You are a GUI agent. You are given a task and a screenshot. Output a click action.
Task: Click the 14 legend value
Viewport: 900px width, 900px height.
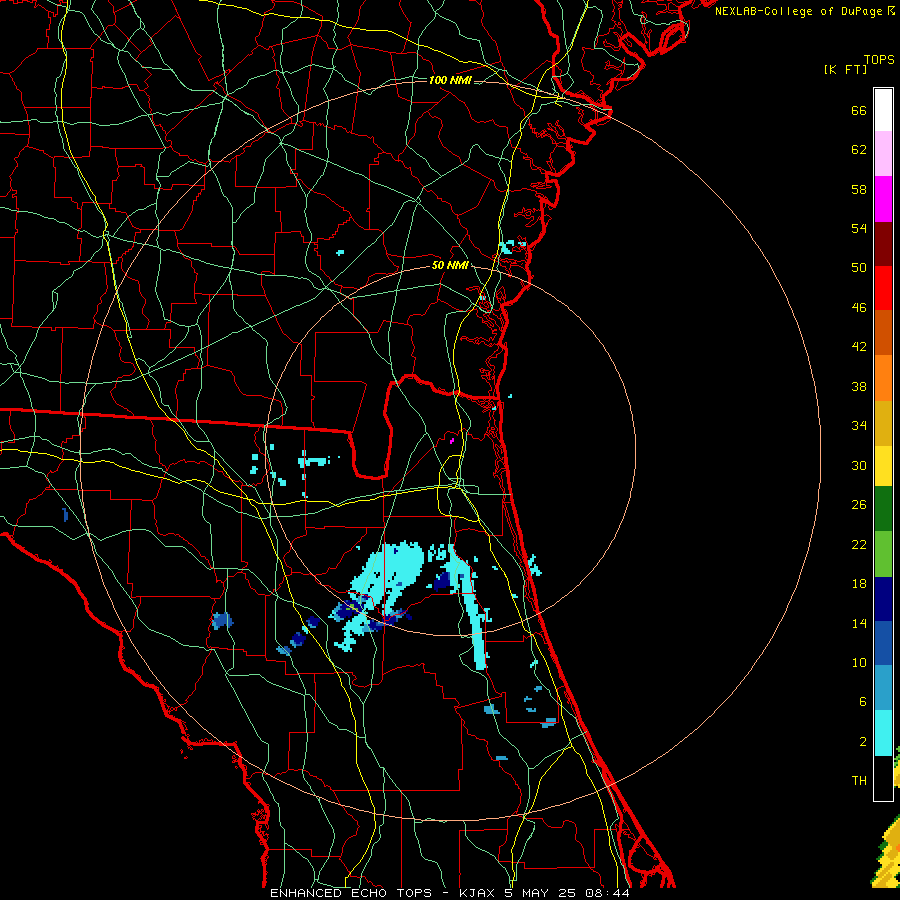coord(859,623)
